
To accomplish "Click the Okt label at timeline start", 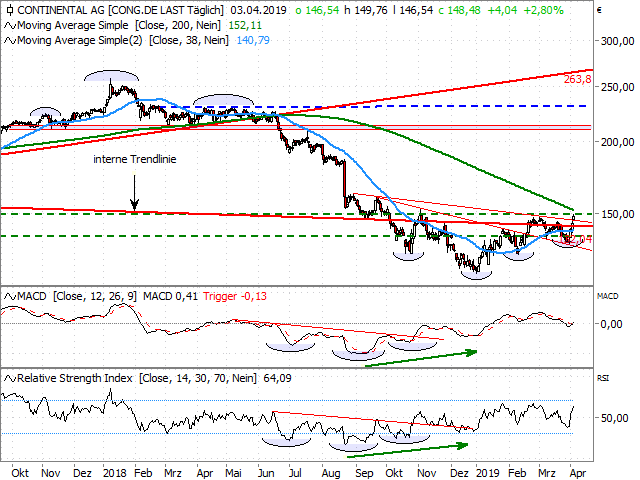I will [x=20, y=473].
